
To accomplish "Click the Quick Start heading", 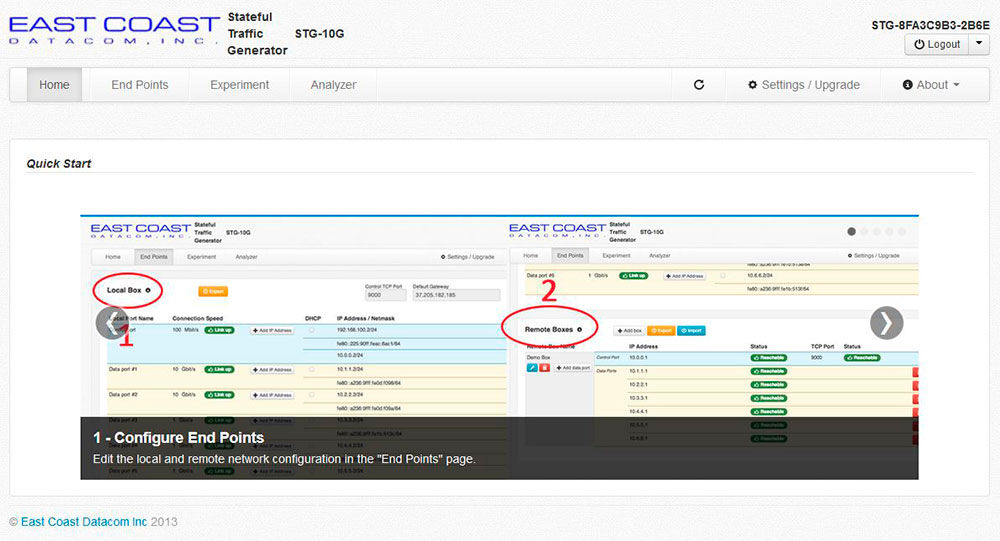I will 59,164.
